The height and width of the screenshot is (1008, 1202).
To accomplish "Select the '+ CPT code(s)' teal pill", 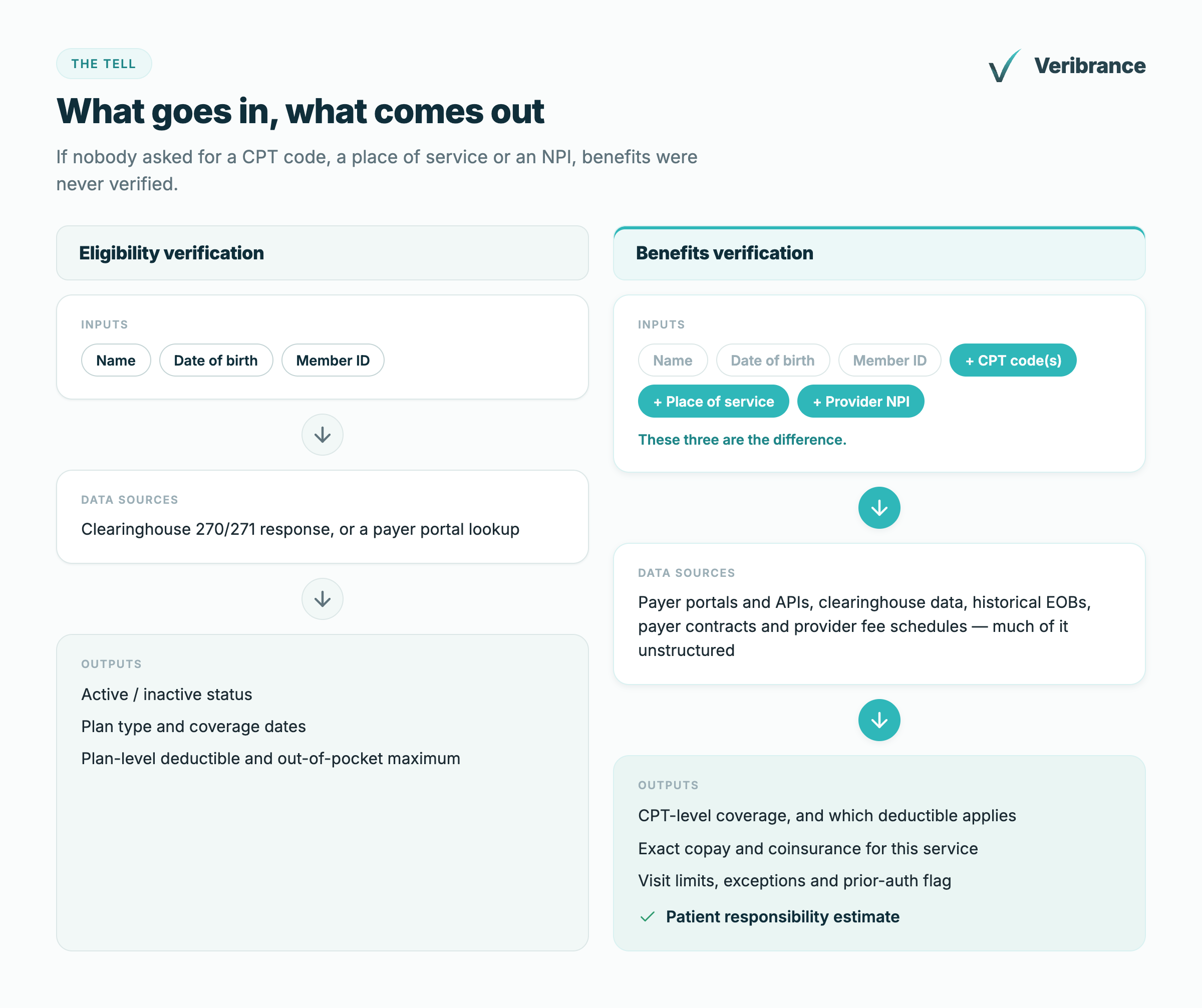I will 1013,360.
